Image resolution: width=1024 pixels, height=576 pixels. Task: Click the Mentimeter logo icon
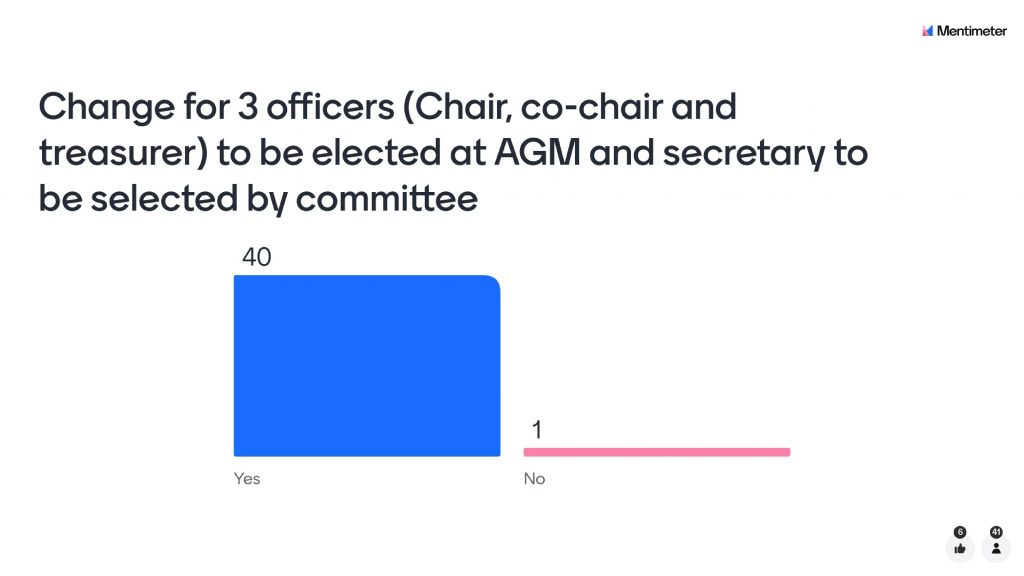click(x=927, y=31)
